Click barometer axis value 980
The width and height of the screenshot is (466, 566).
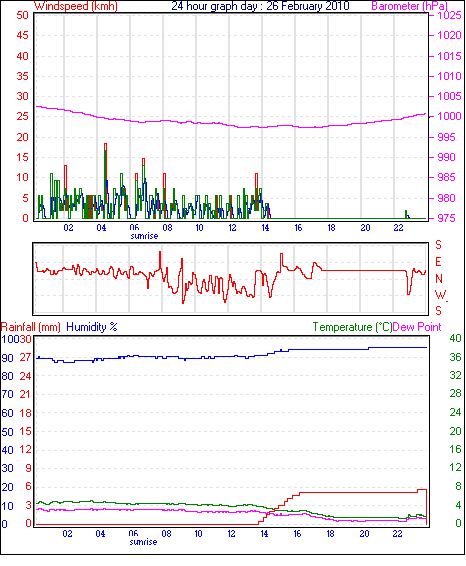tap(447, 198)
